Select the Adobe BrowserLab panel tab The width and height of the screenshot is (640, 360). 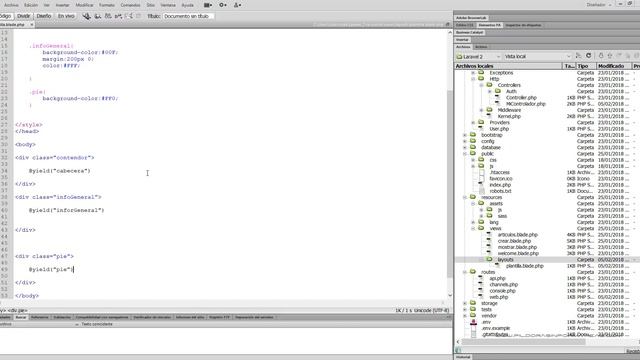tap(471, 18)
